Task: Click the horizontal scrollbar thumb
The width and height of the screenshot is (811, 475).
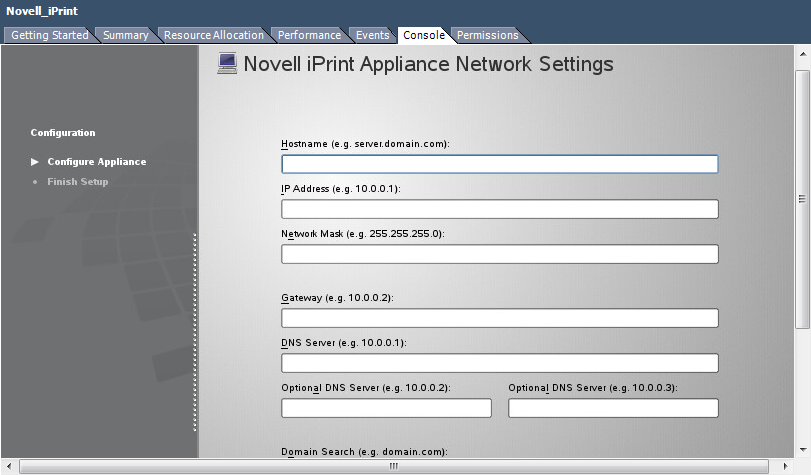Action: coord(394,466)
